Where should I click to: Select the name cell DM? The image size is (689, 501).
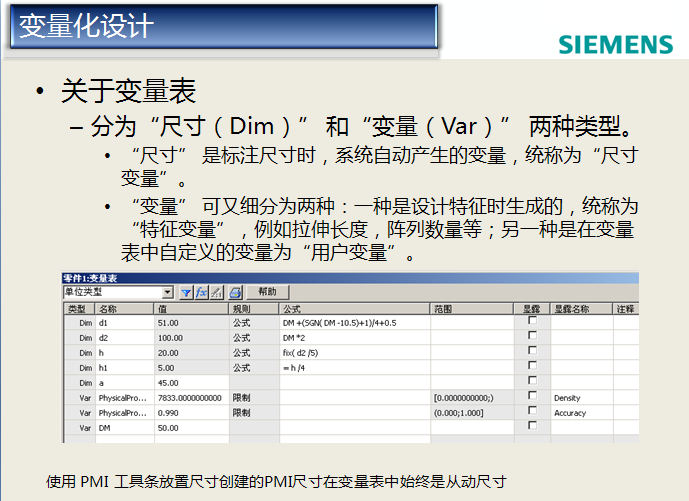(124, 428)
